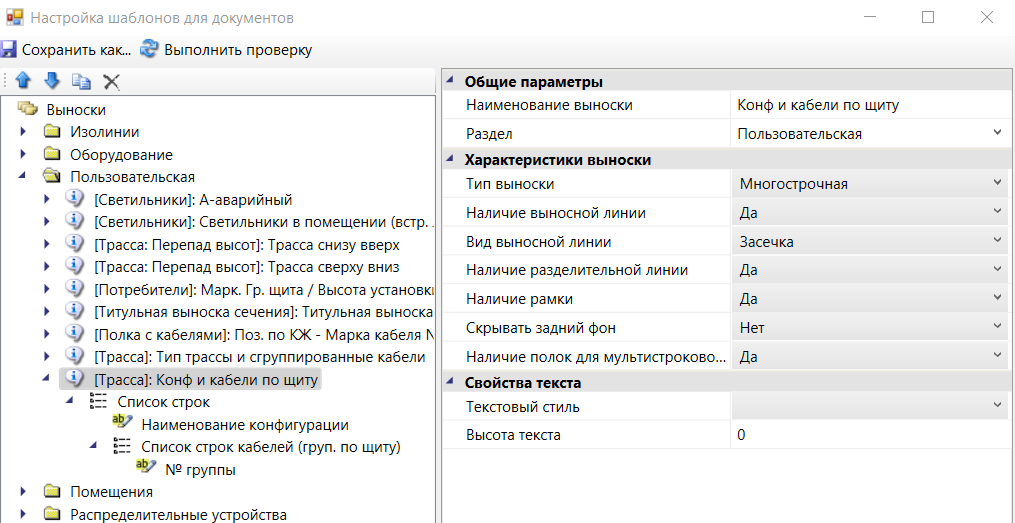1015x523 pixels.
Task: Select Наименование конфигурации tree item
Action: [x=244, y=425]
